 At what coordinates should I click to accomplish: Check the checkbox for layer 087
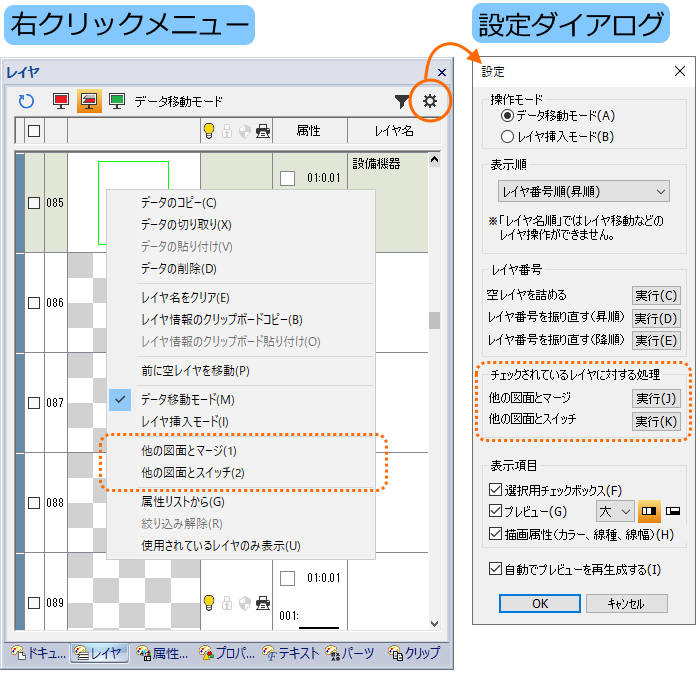(x=34, y=403)
